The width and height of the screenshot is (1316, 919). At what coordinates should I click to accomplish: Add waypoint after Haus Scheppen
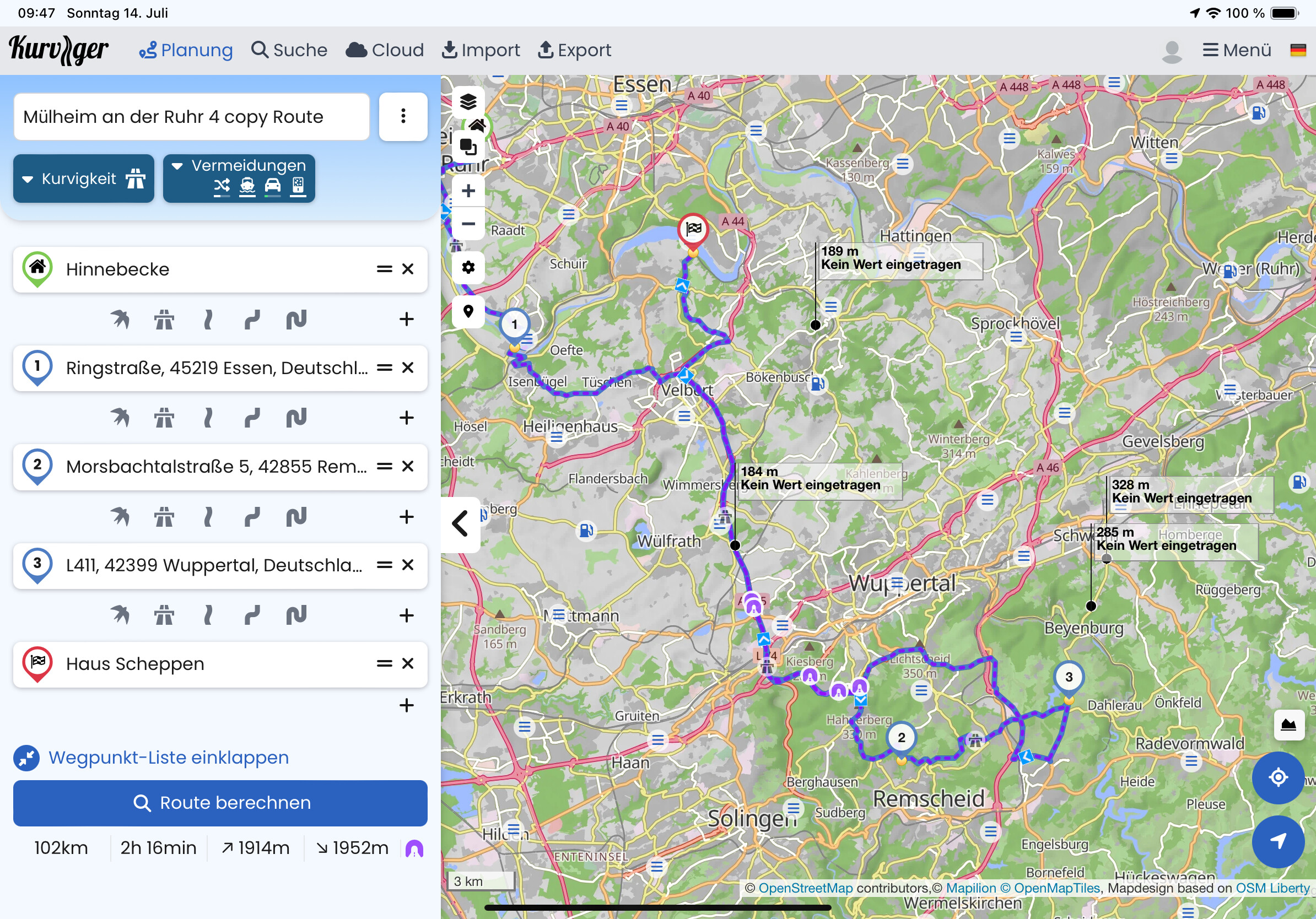tap(406, 705)
